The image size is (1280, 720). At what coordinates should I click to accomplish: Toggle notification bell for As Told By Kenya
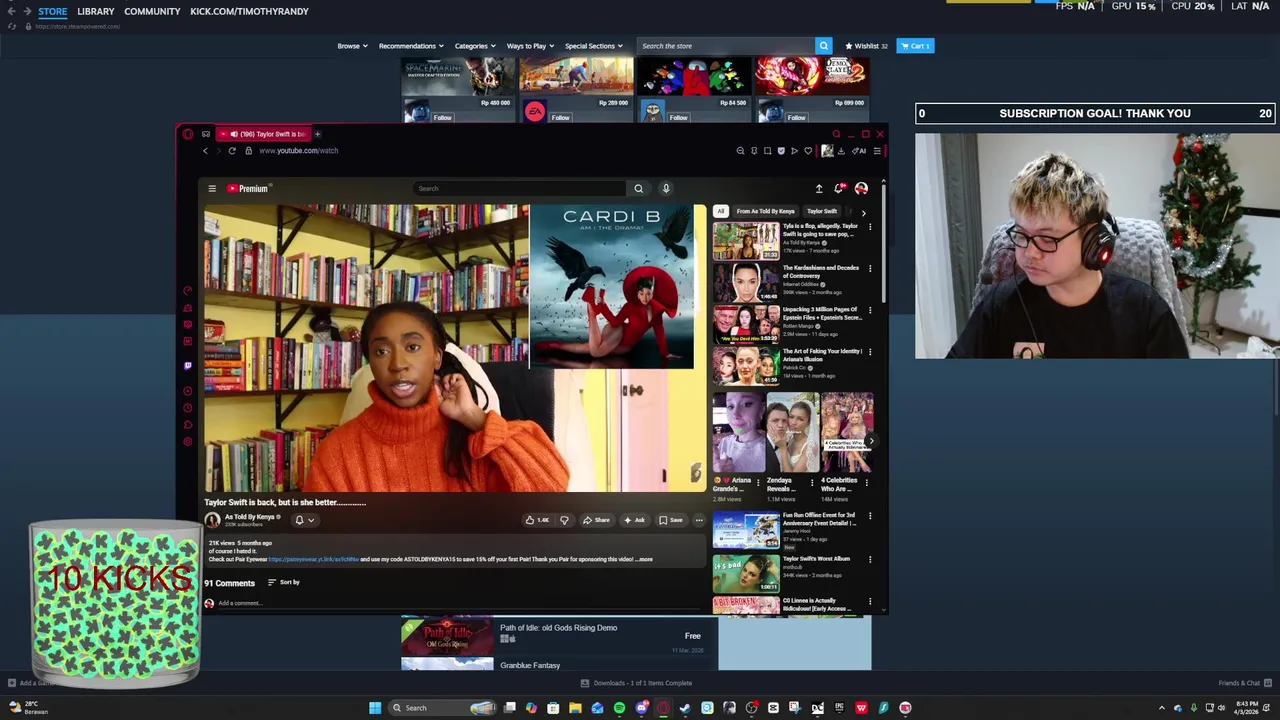pos(304,520)
